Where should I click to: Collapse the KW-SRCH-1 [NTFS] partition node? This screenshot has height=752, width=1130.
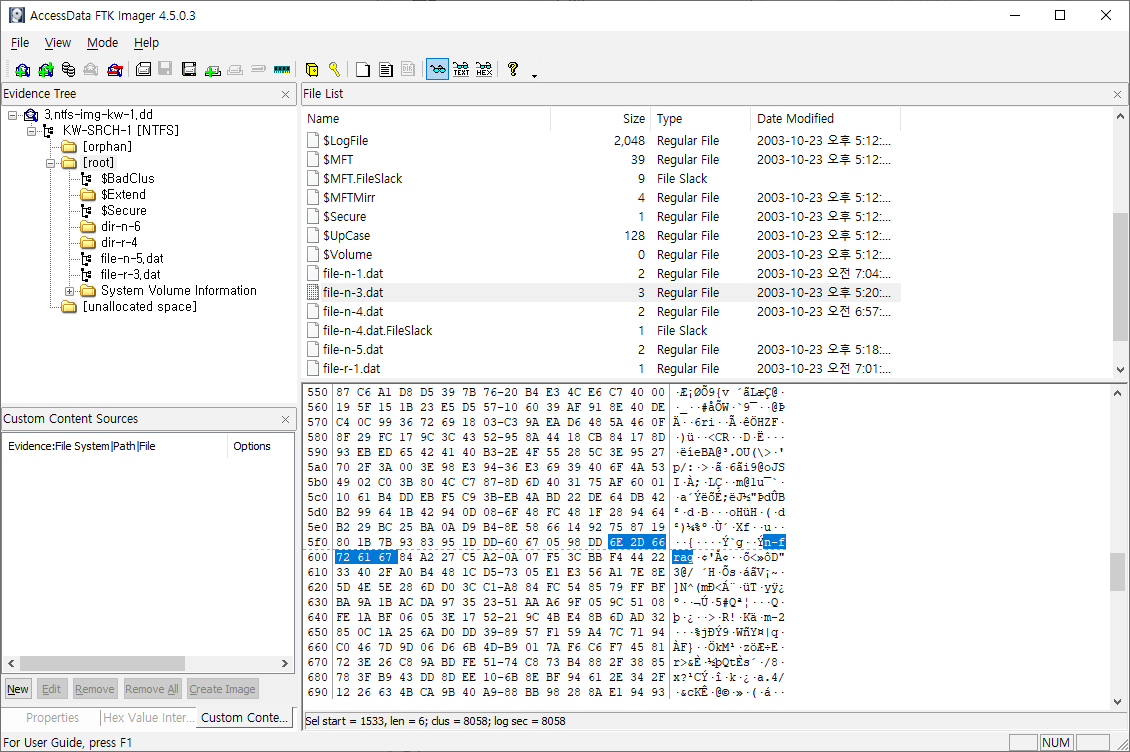click(31, 131)
